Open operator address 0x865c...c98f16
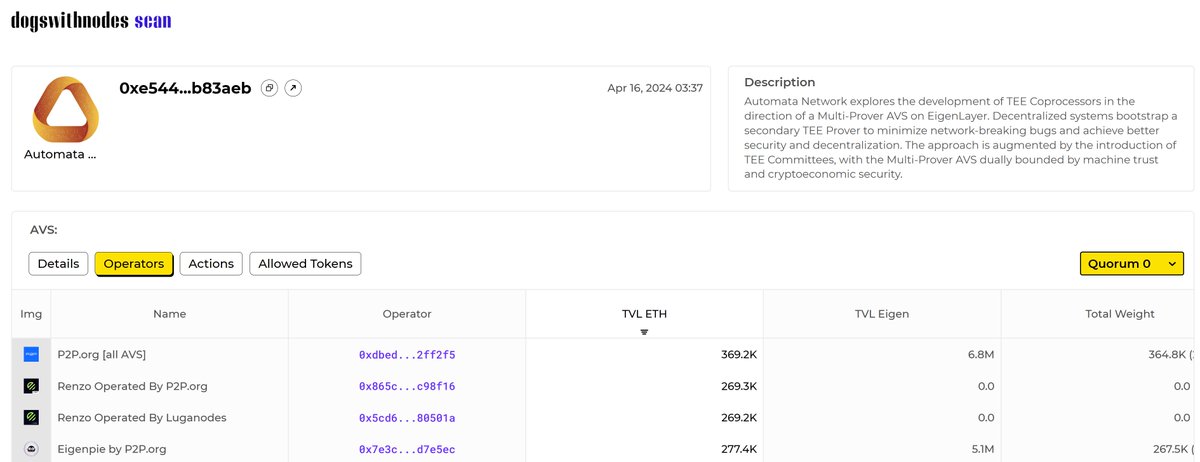 pos(407,386)
